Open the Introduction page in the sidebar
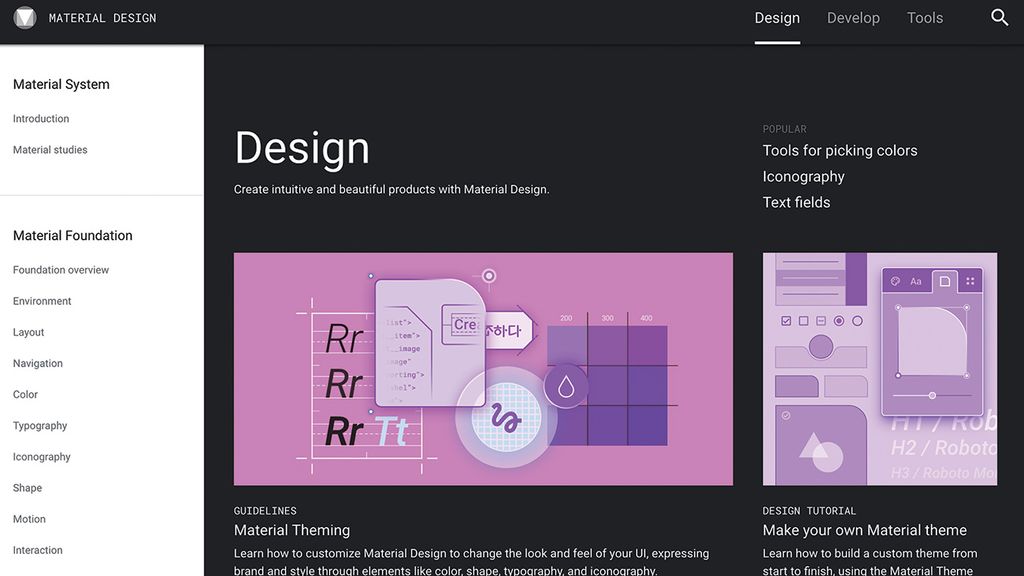The image size is (1024, 576). pyautogui.click(x=40, y=118)
